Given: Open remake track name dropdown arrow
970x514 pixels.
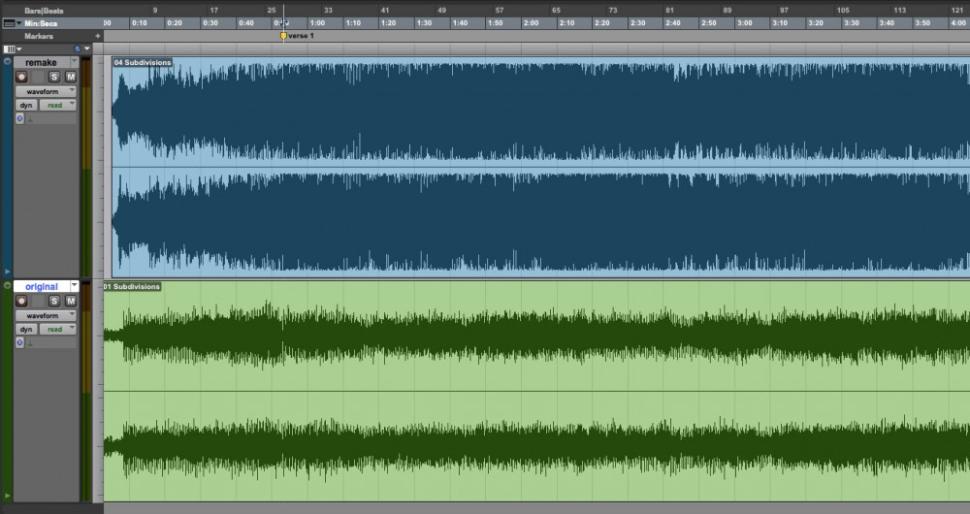Looking at the screenshot, I should point(74,62).
